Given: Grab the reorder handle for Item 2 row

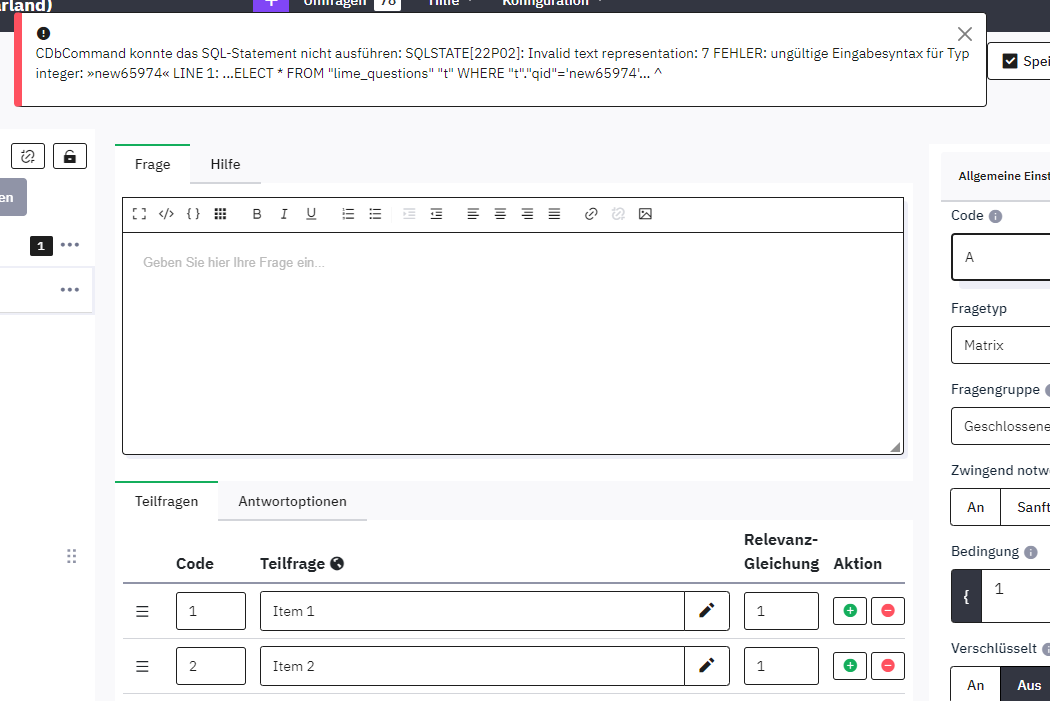Looking at the screenshot, I should pos(142,666).
